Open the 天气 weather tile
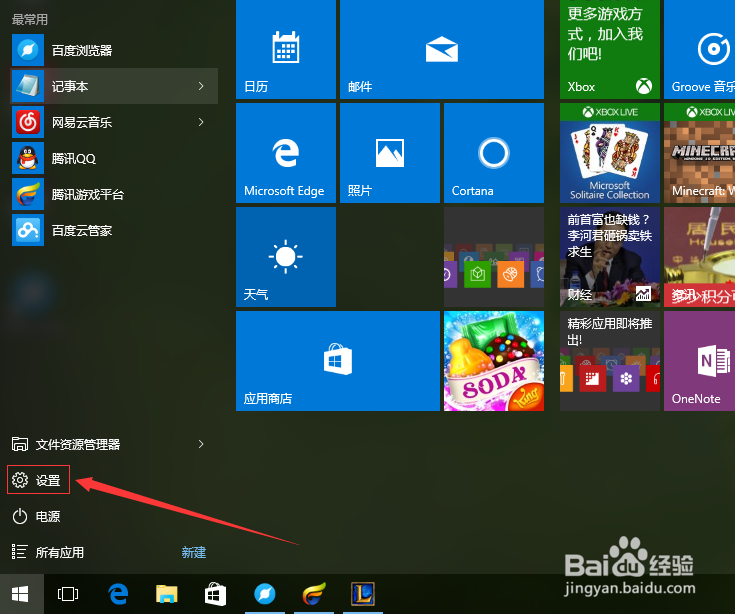This screenshot has width=735, height=614. click(286, 257)
